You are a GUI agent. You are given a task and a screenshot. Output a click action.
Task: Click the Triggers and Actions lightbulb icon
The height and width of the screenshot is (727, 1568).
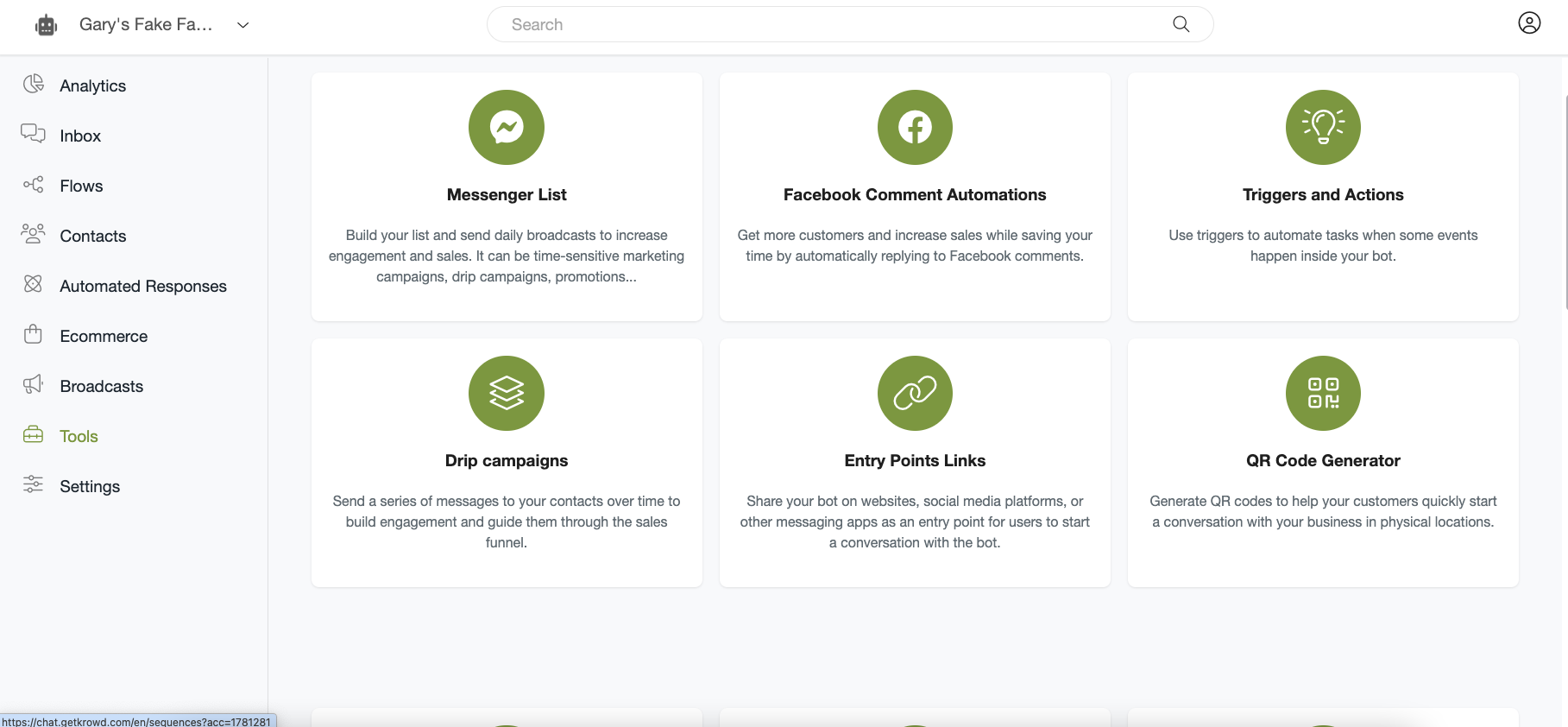tap(1323, 127)
